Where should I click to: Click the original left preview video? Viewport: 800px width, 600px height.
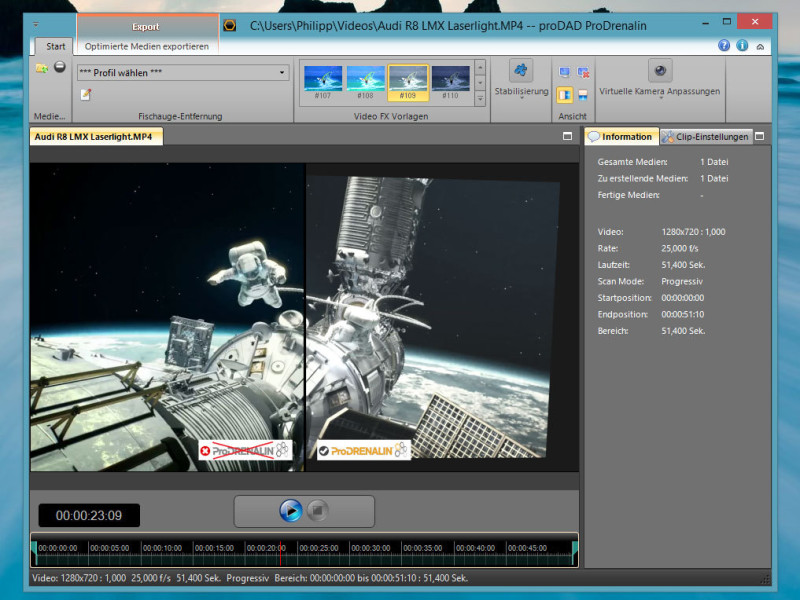[167, 316]
